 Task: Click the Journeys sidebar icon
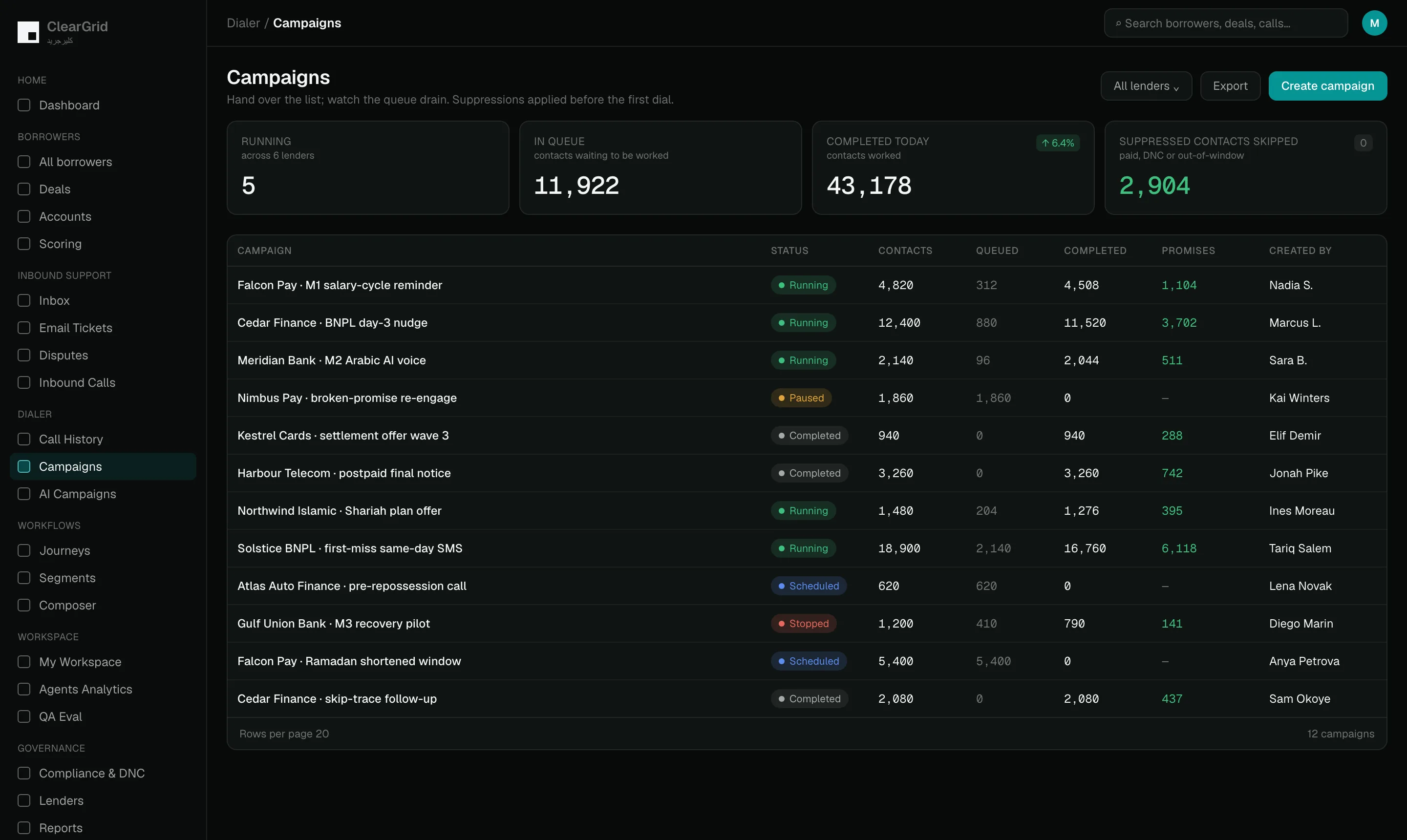24,551
